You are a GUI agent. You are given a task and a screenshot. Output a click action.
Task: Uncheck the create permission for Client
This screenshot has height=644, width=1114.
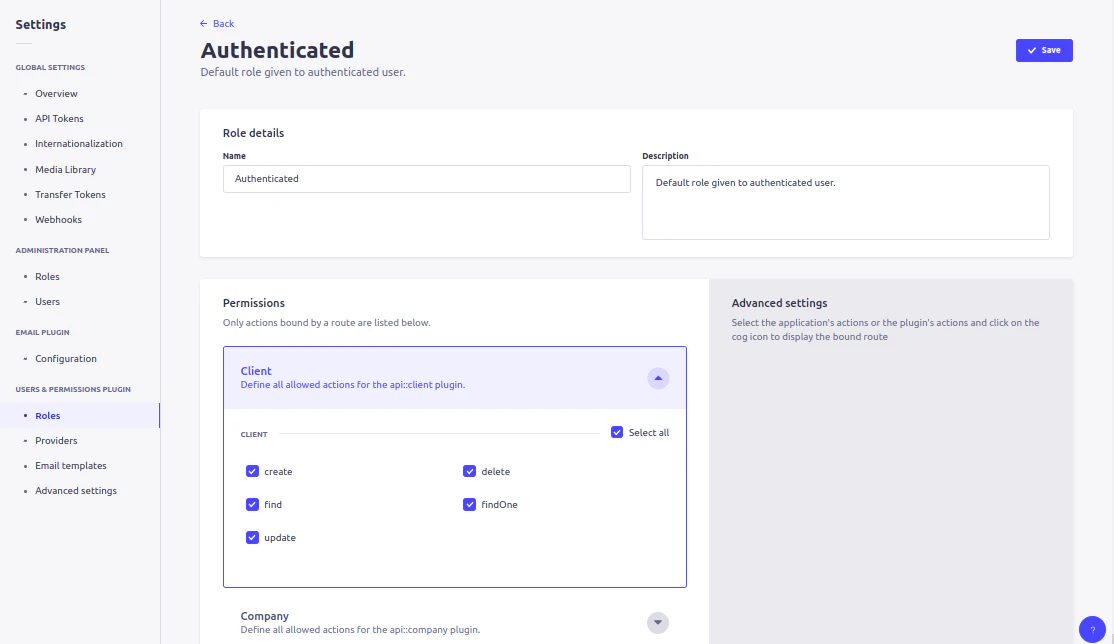pos(252,471)
